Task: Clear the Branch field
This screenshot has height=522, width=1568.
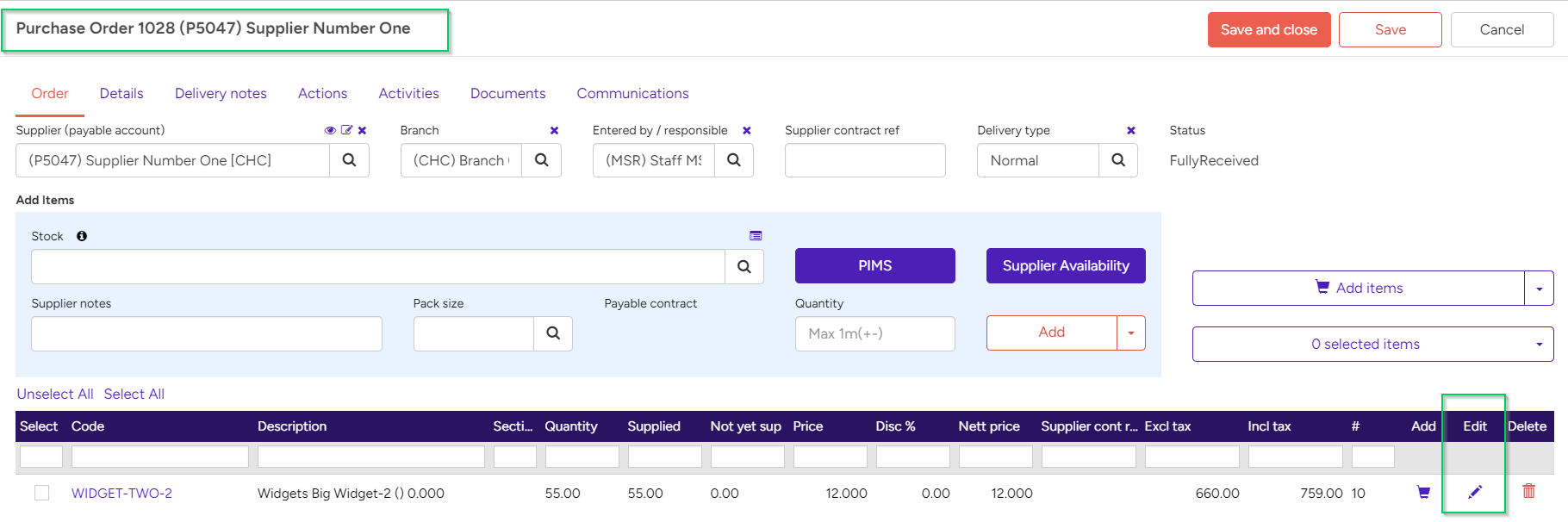Action: coord(554,131)
